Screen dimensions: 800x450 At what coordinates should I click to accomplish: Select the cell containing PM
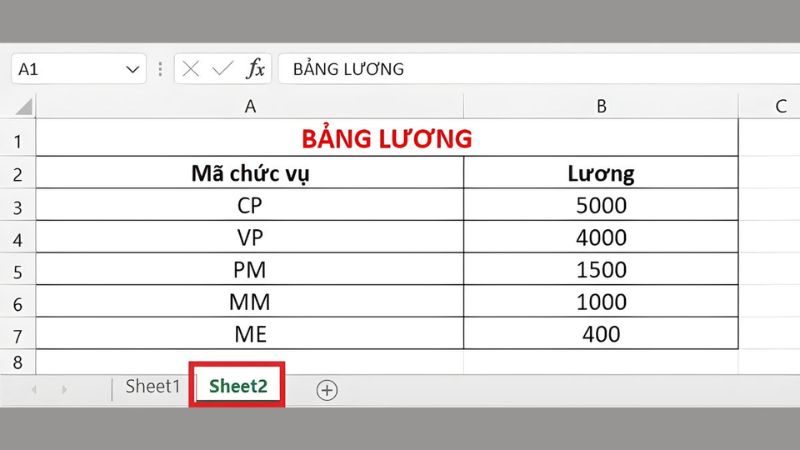click(250, 269)
